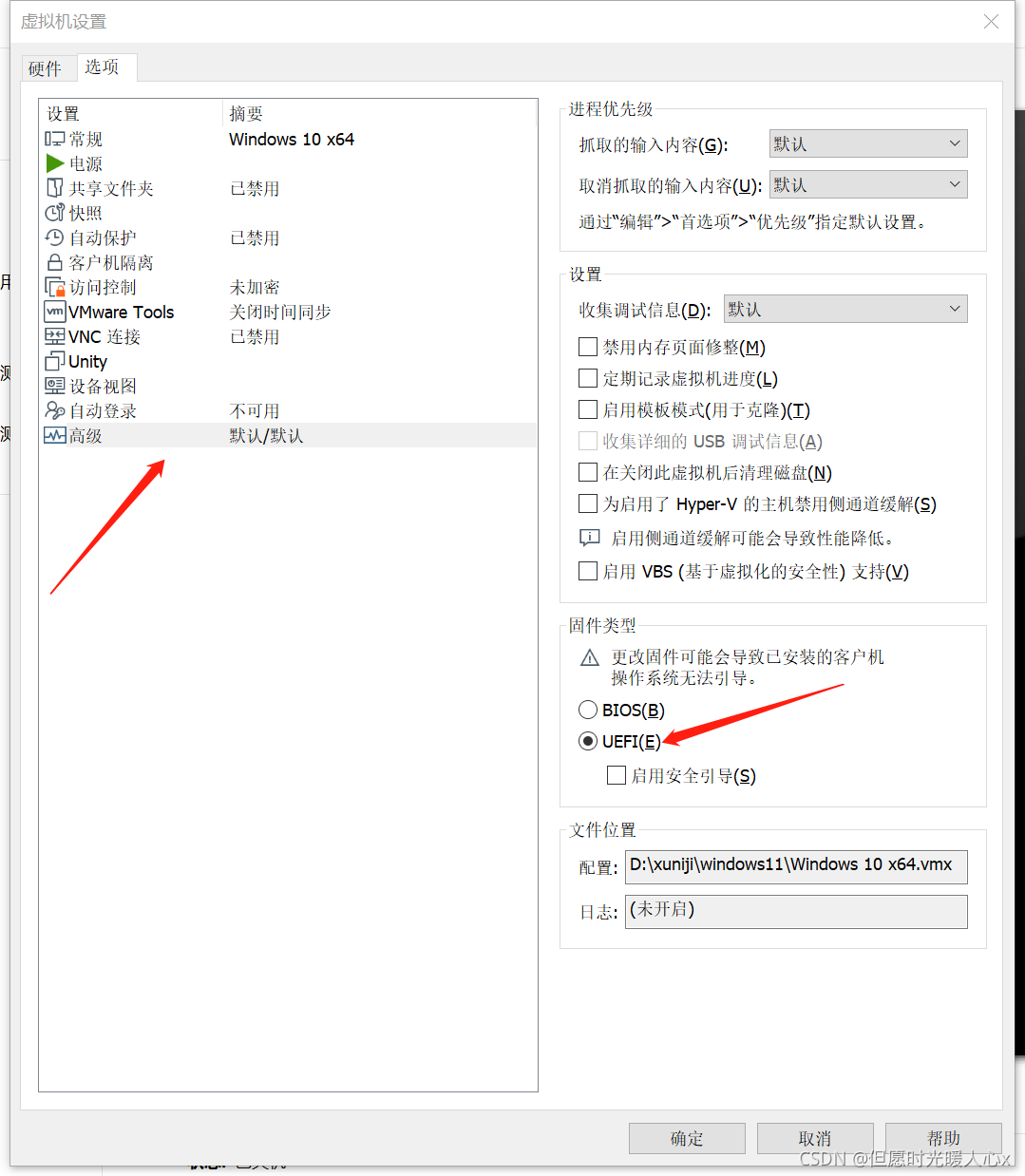
Task: Click the 共享文件夹 shared folder icon
Action: click(55, 188)
